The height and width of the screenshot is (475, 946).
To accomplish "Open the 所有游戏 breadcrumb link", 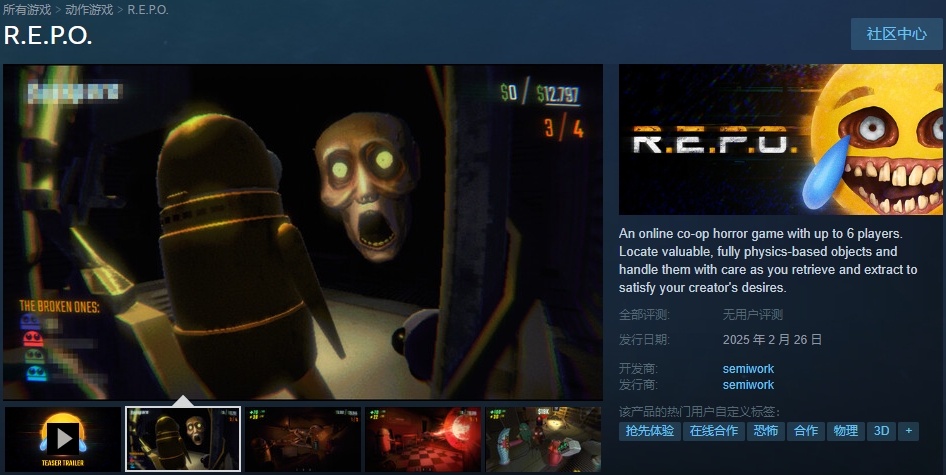I will pos(27,10).
